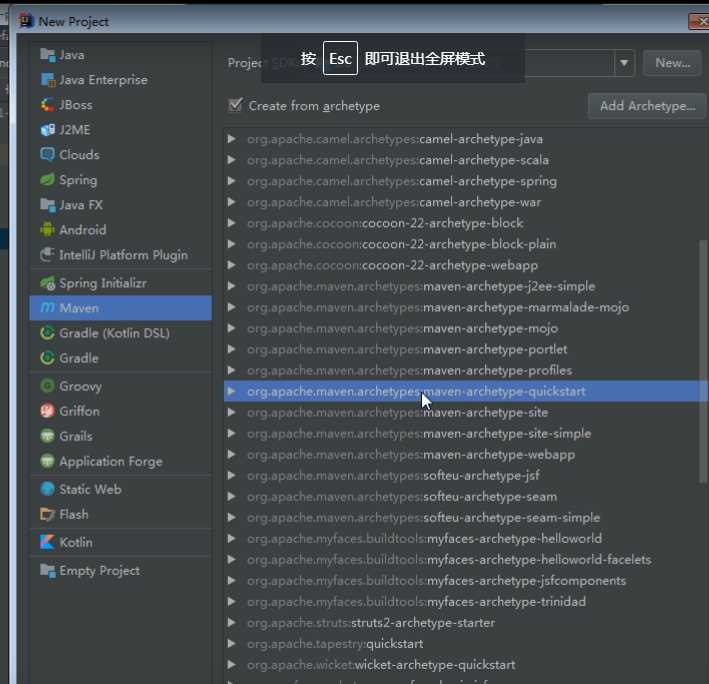Viewport: 709px width, 684px height.
Task: Select maven-archetype-site entry
Action: point(397,412)
